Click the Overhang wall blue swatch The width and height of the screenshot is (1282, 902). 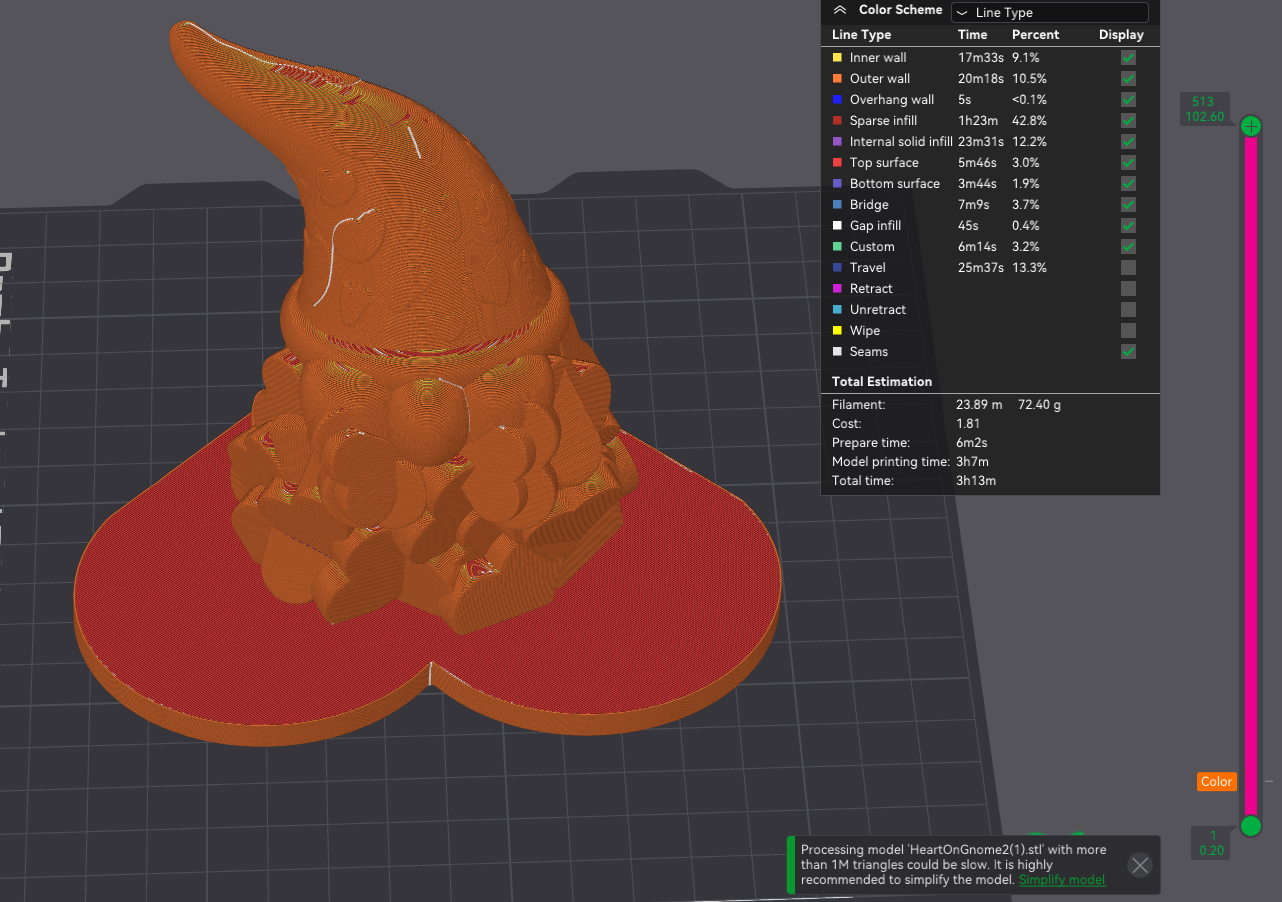pos(837,100)
